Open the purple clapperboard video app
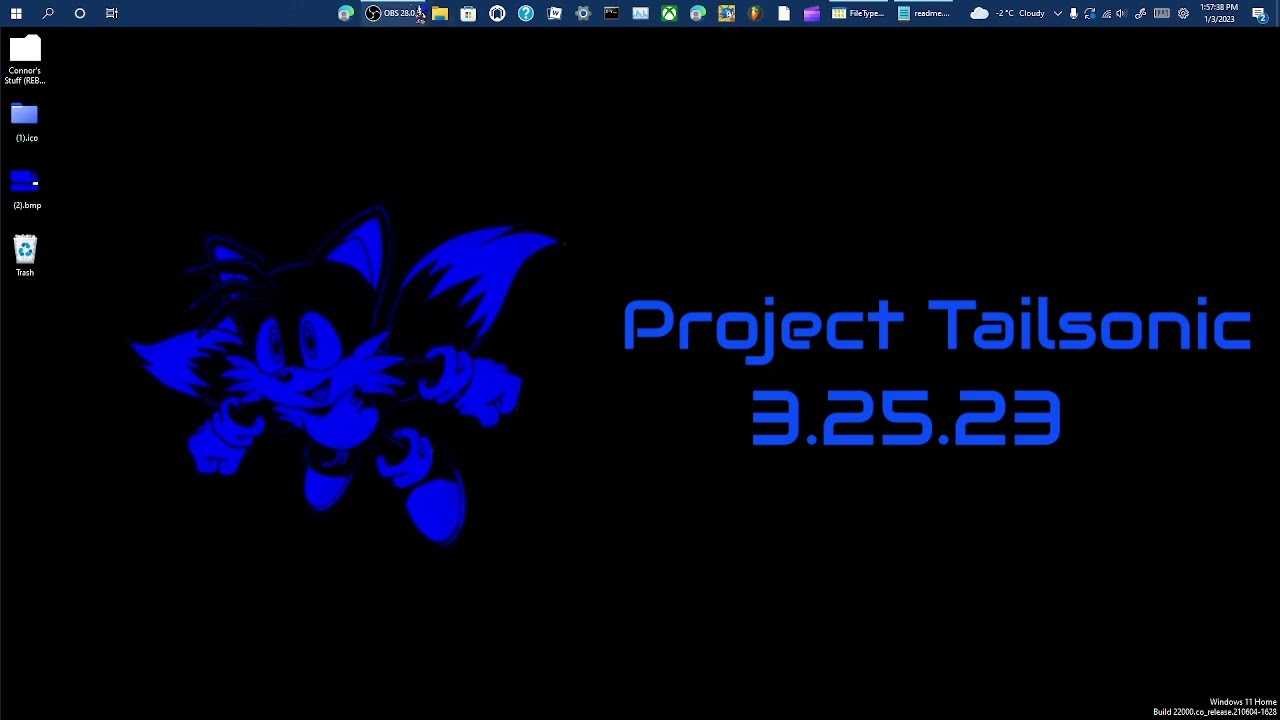This screenshot has width=1280, height=720. point(812,13)
